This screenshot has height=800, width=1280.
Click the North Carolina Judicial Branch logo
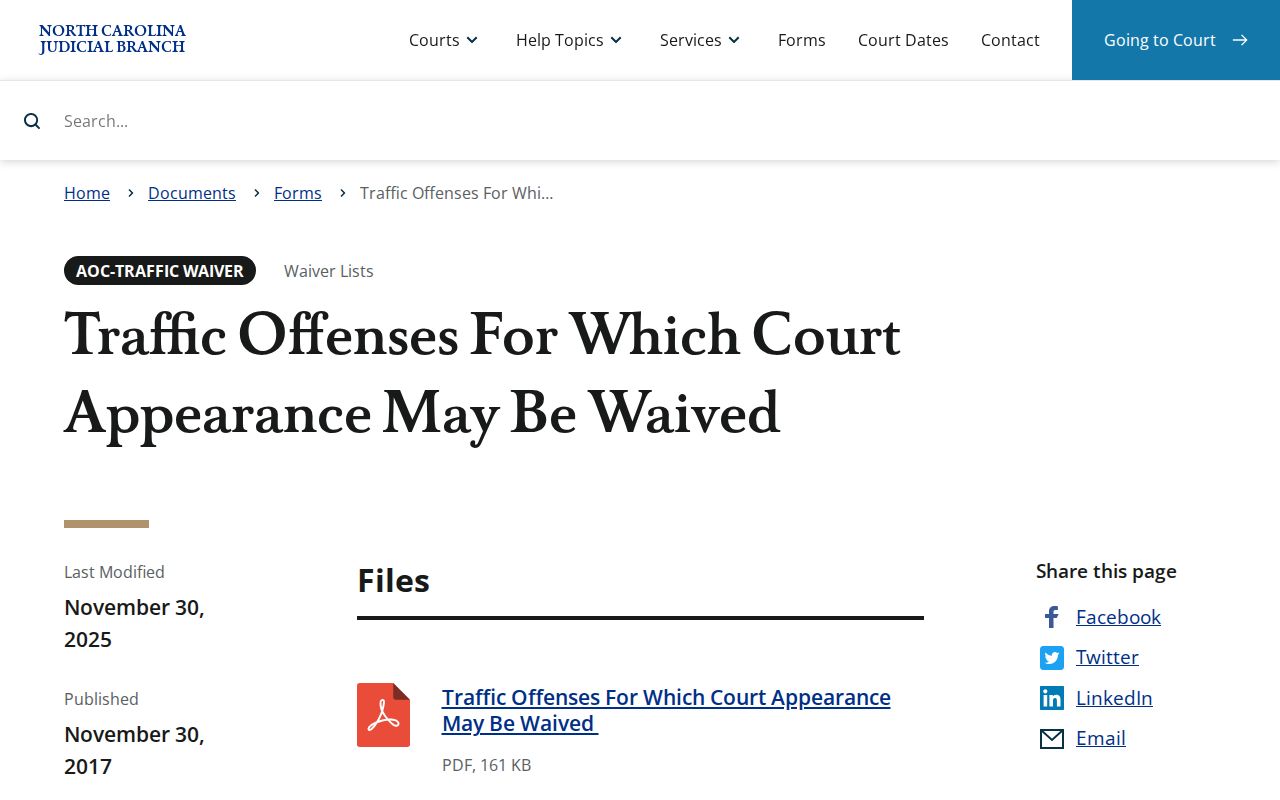(x=112, y=39)
